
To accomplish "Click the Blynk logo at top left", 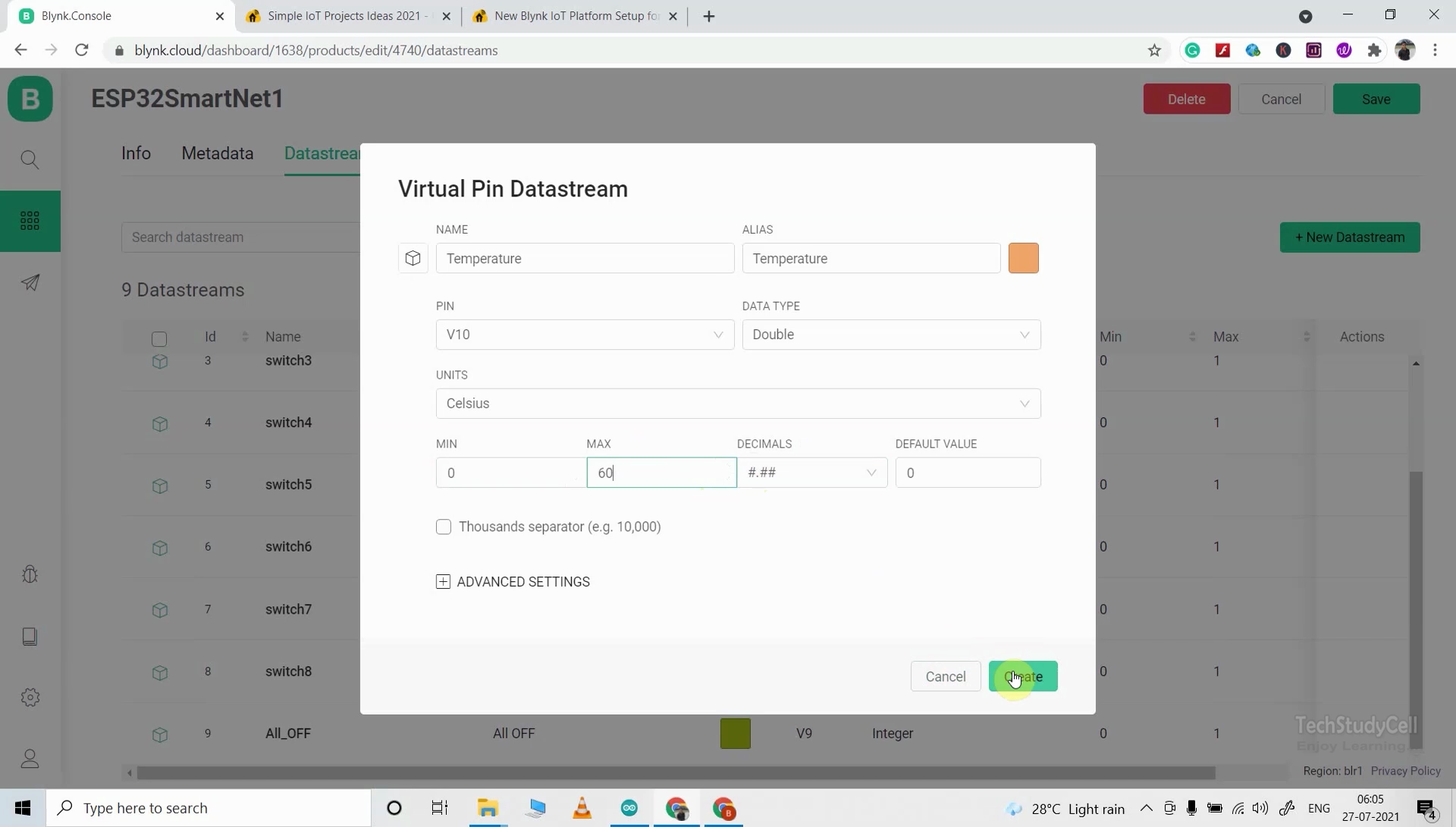I will 30,98.
